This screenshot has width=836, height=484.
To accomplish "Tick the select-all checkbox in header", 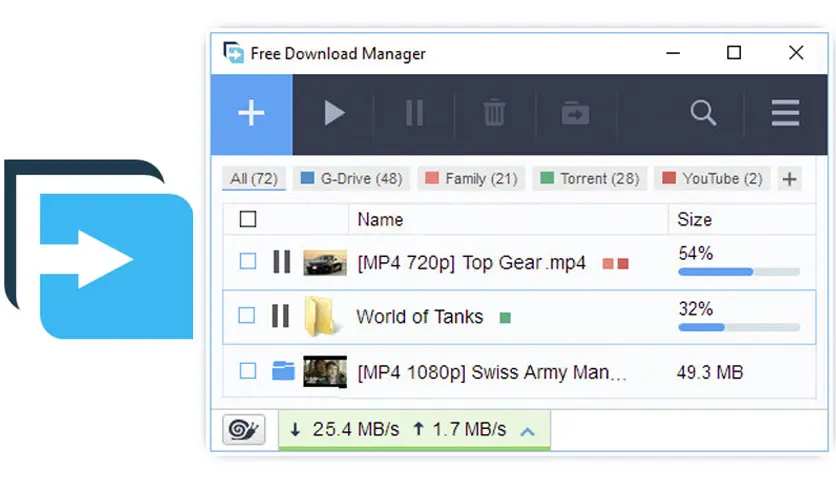I will tap(248, 219).
